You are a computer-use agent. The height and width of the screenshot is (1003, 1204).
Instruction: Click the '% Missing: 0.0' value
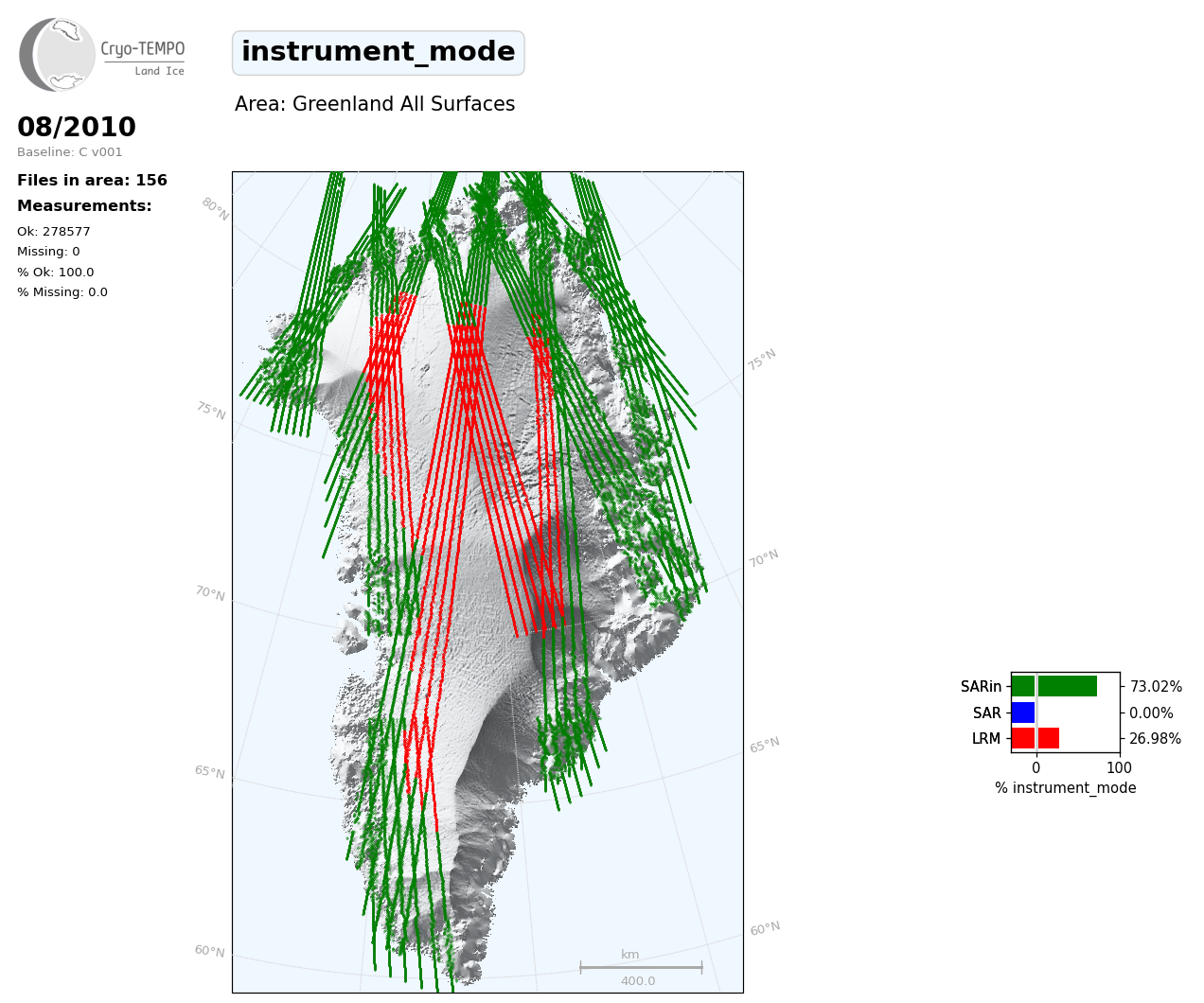(x=62, y=292)
